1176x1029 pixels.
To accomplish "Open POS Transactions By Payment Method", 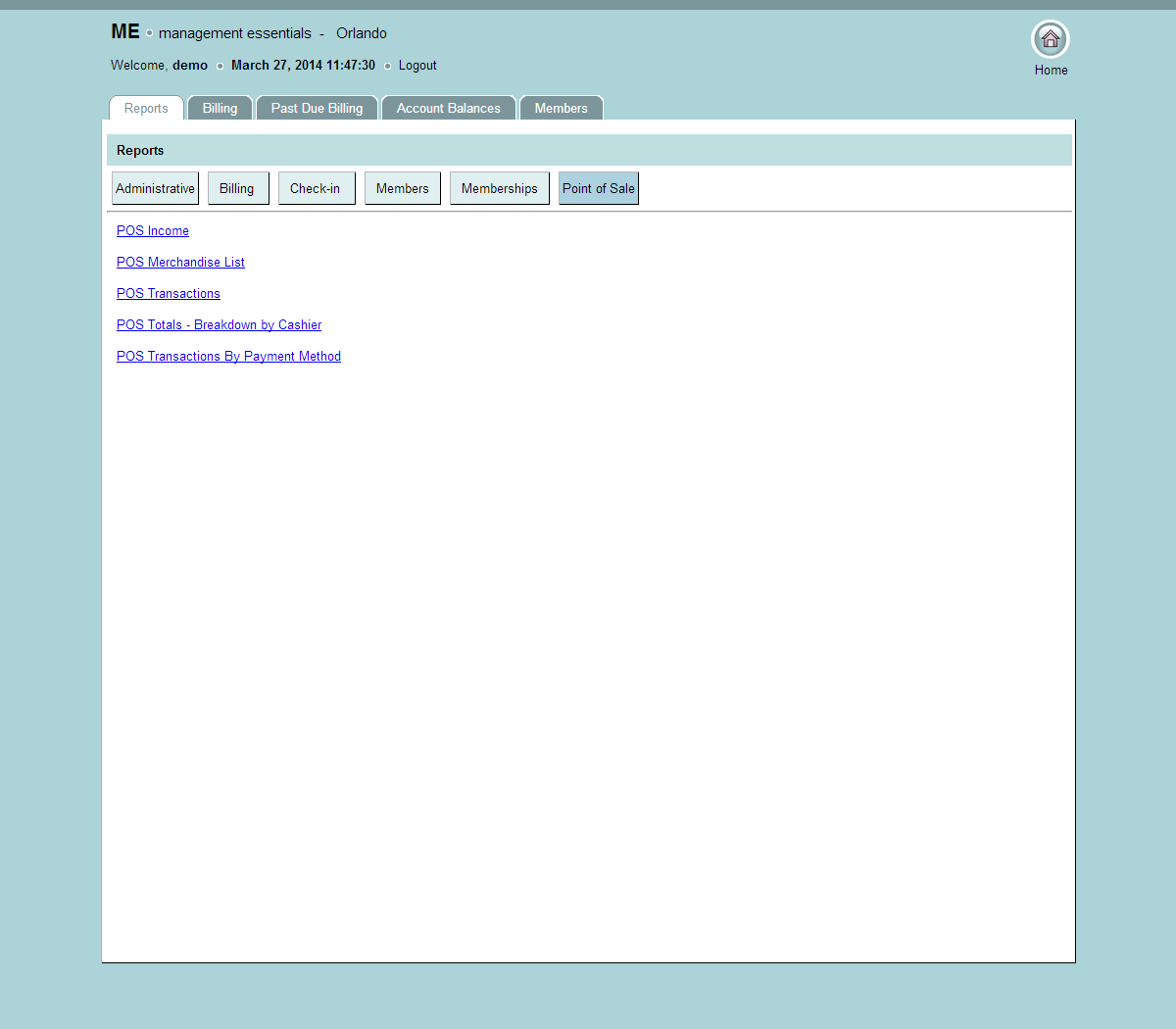I will point(228,357).
